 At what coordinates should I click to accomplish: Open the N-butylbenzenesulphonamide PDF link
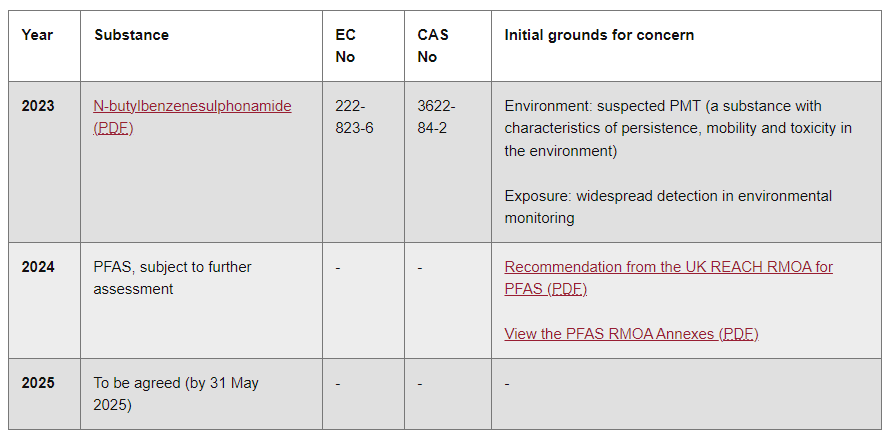[192, 106]
